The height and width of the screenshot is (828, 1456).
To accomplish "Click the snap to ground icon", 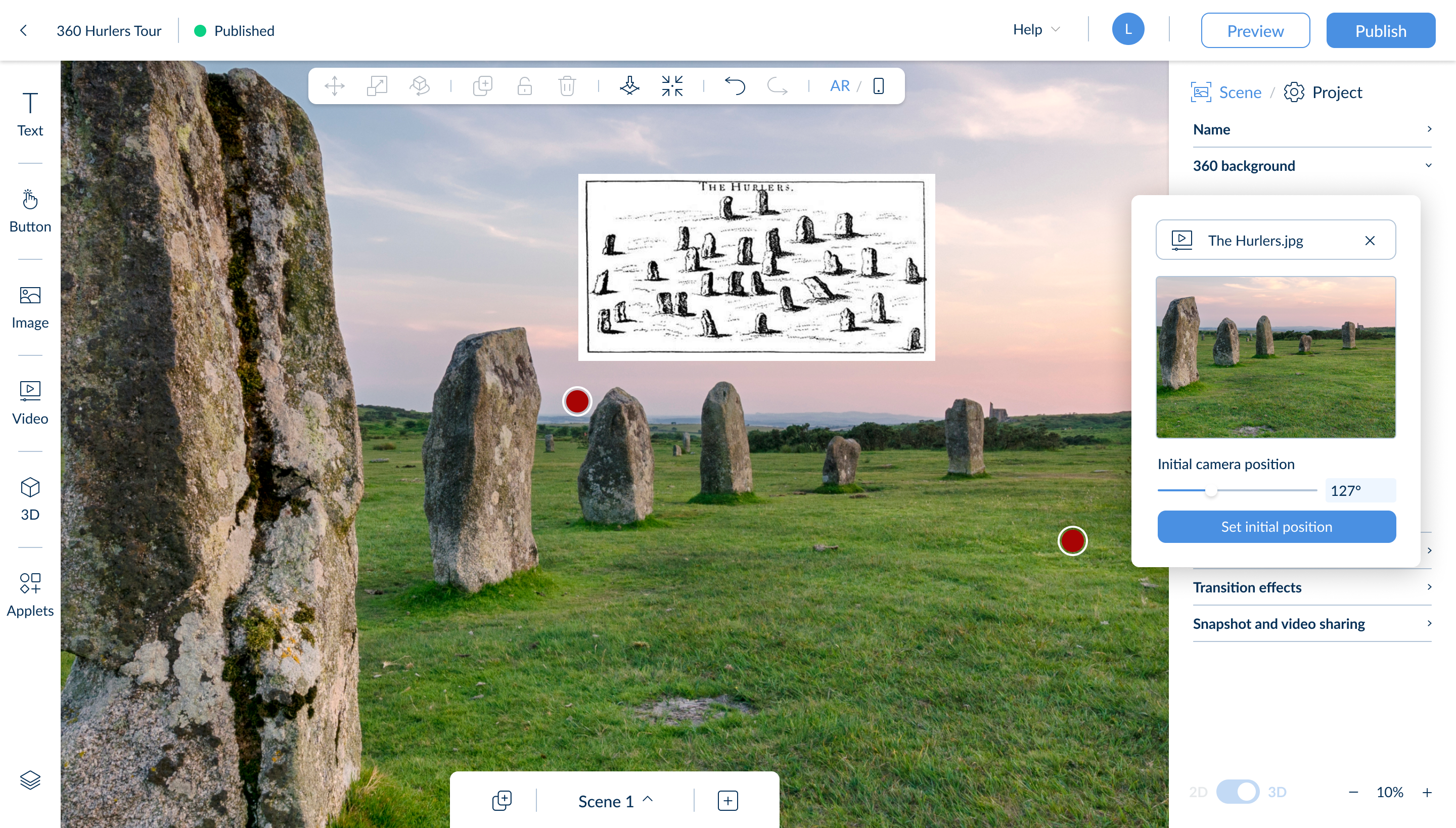I will (629, 86).
